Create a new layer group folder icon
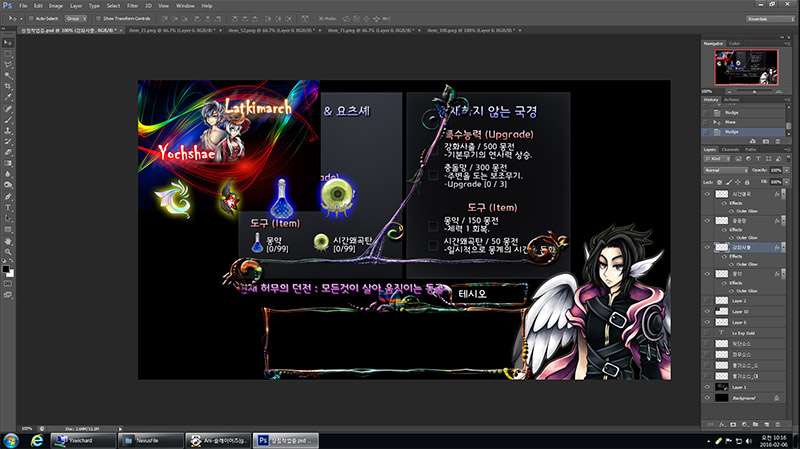Screen dimensions: 800x449 click(756, 425)
